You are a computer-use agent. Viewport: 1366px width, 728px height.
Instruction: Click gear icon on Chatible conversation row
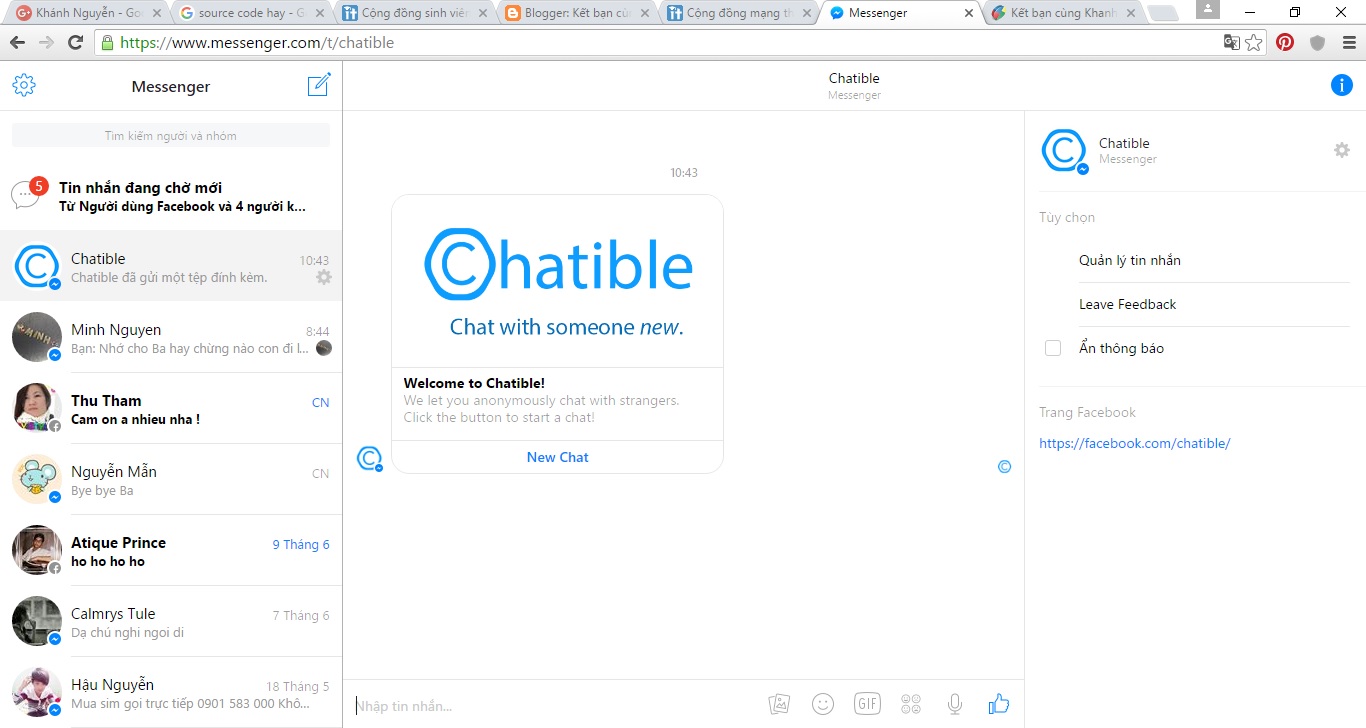(323, 277)
